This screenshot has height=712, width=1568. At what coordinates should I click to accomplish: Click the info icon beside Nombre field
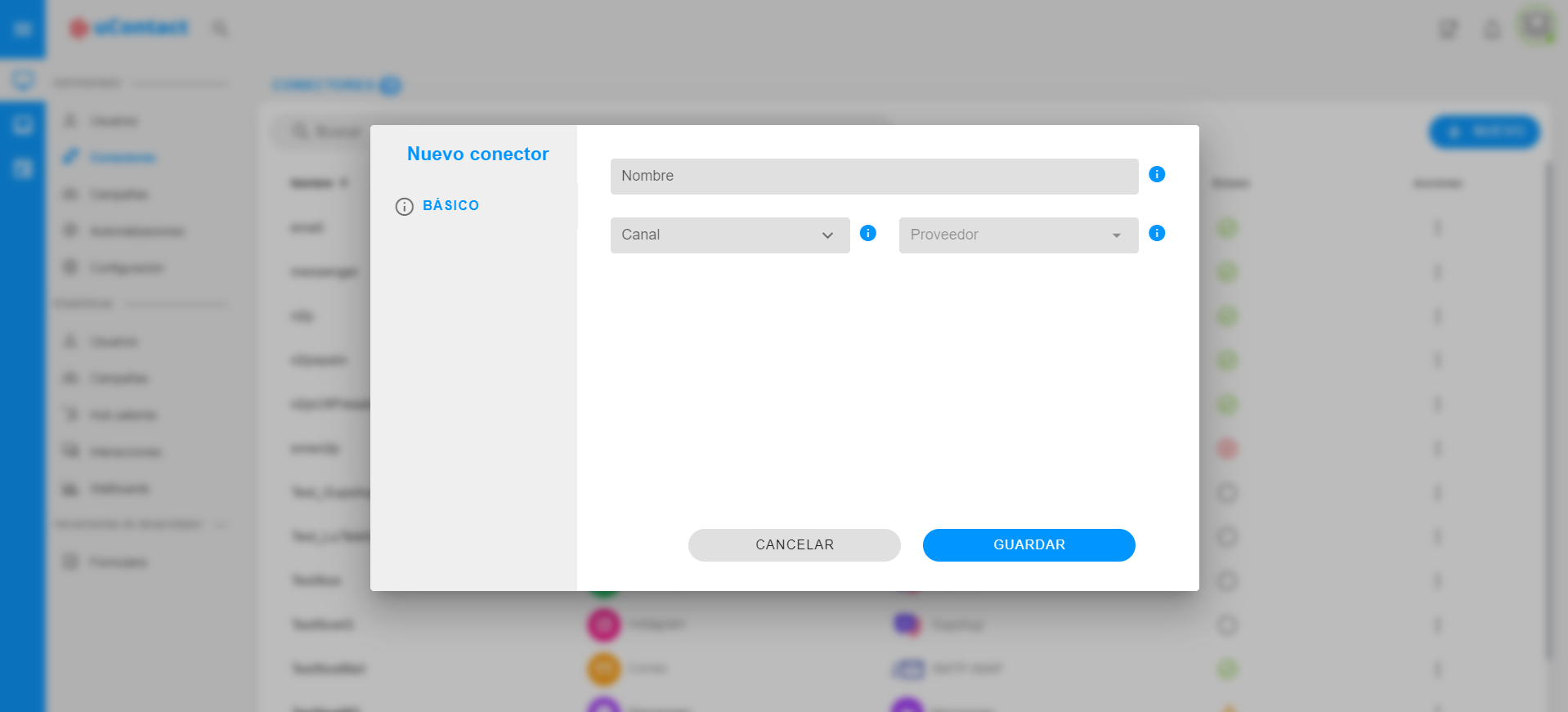1157,174
